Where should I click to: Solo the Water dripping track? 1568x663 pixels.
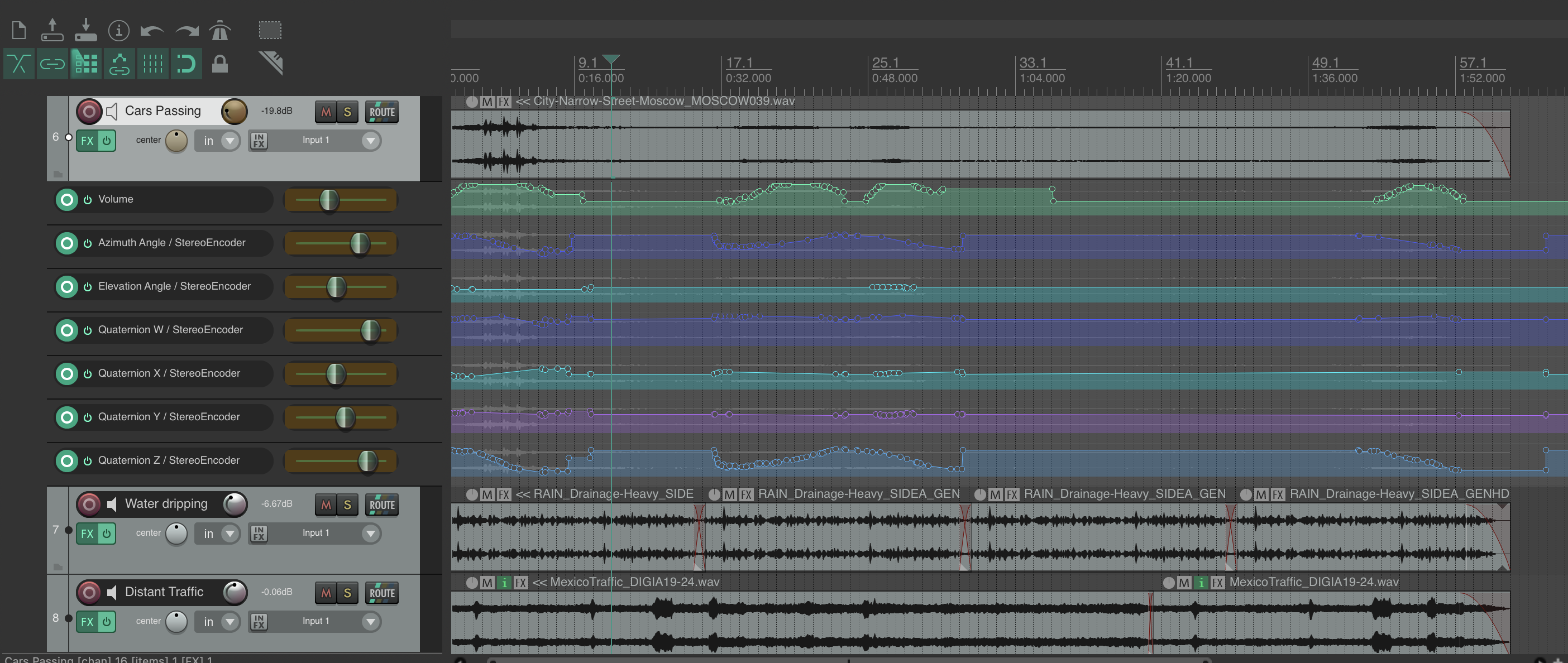click(347, 505)
